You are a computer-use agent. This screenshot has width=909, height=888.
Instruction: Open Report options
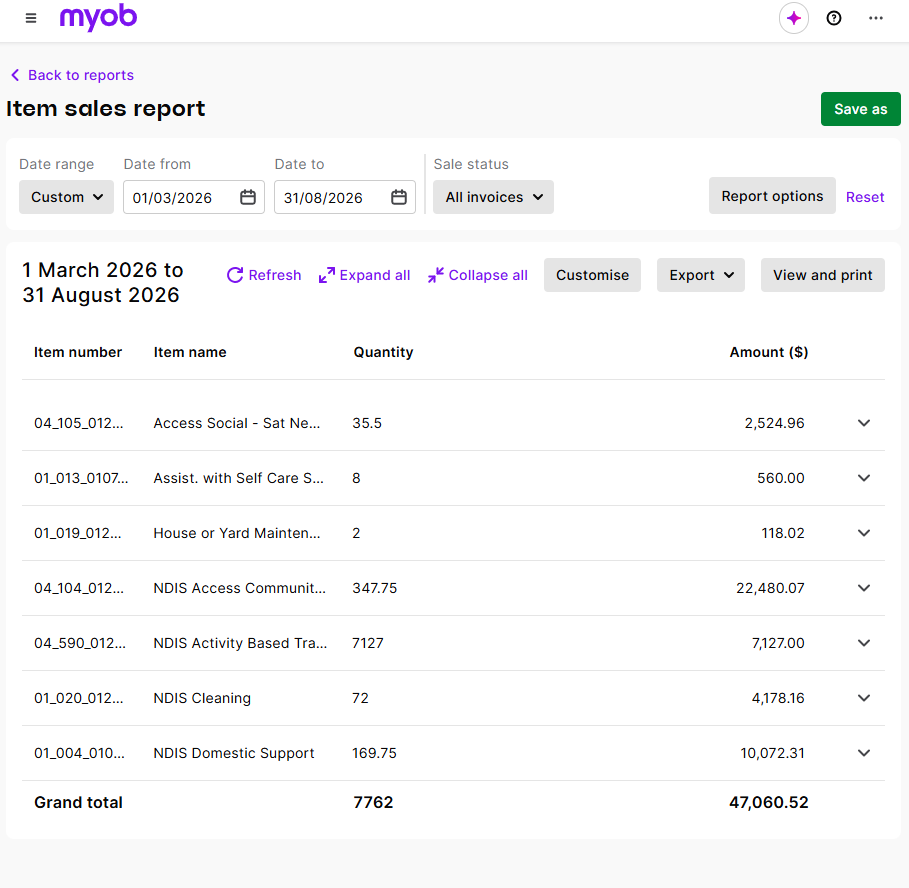coord(772,196)
